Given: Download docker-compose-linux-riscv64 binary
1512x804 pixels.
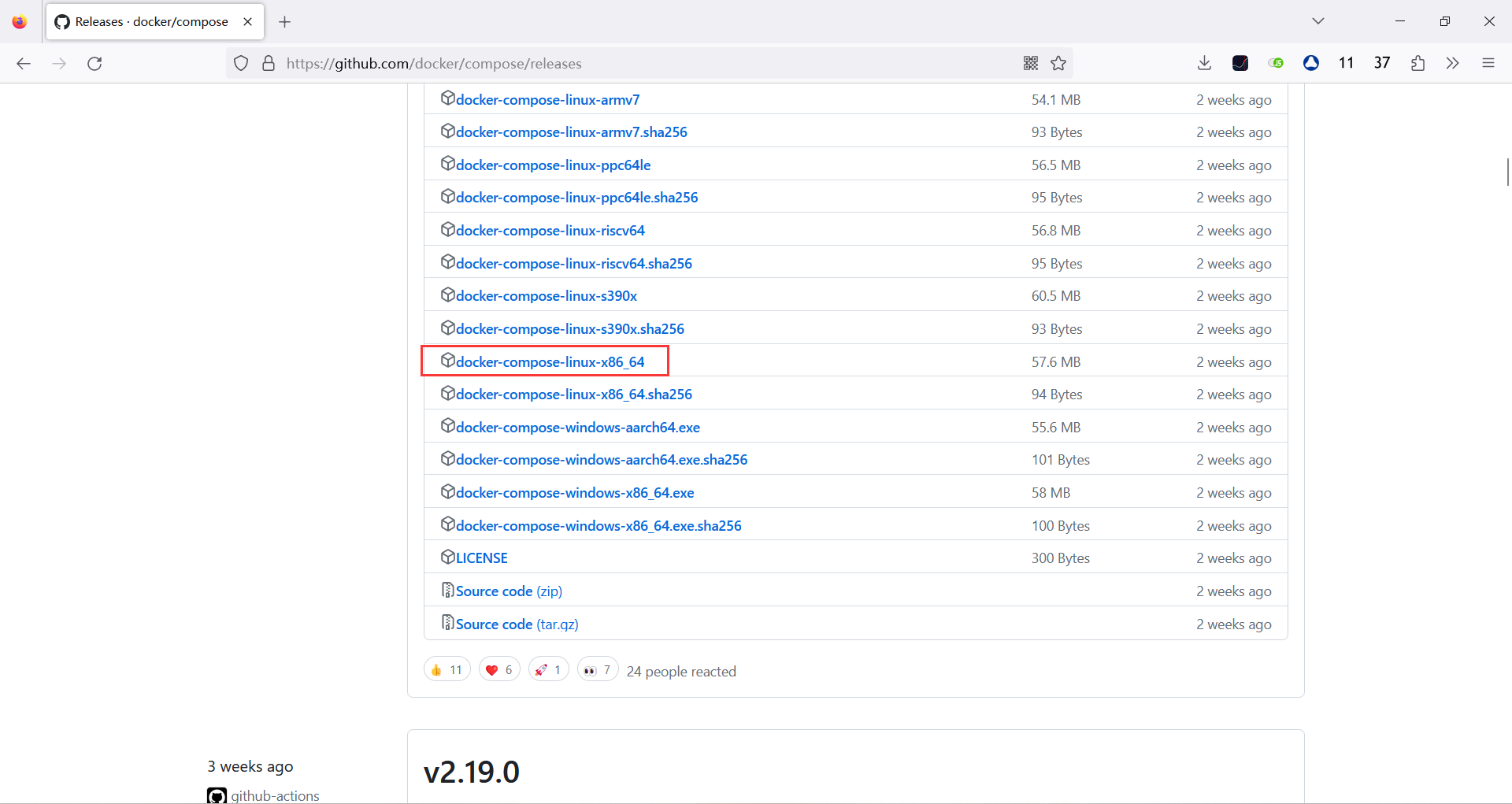Looking at the screenshot, I should point(550,231).
